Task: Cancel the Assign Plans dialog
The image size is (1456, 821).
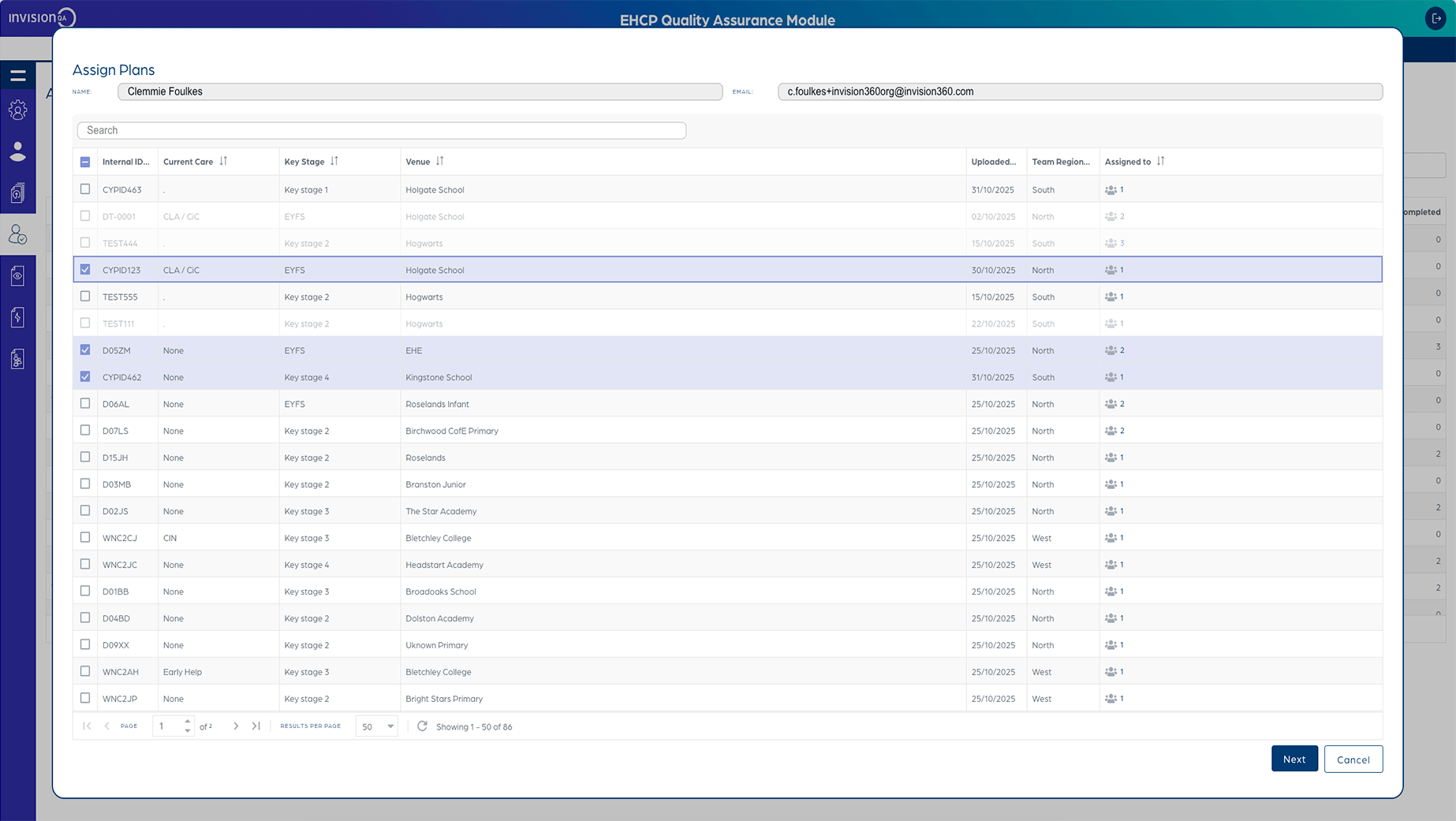Action: 1353,759
